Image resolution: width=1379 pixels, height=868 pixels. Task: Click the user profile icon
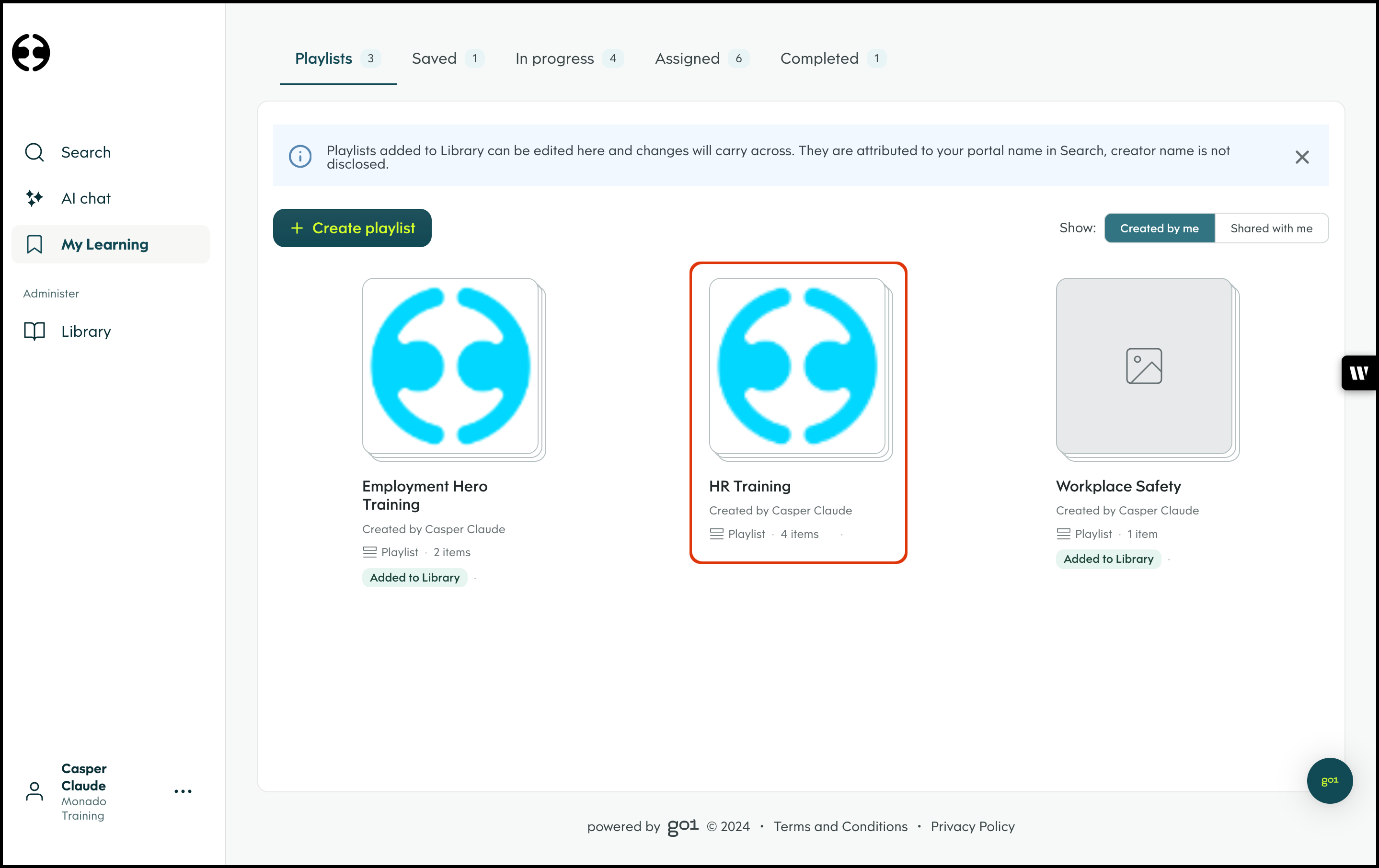(34, 791)
